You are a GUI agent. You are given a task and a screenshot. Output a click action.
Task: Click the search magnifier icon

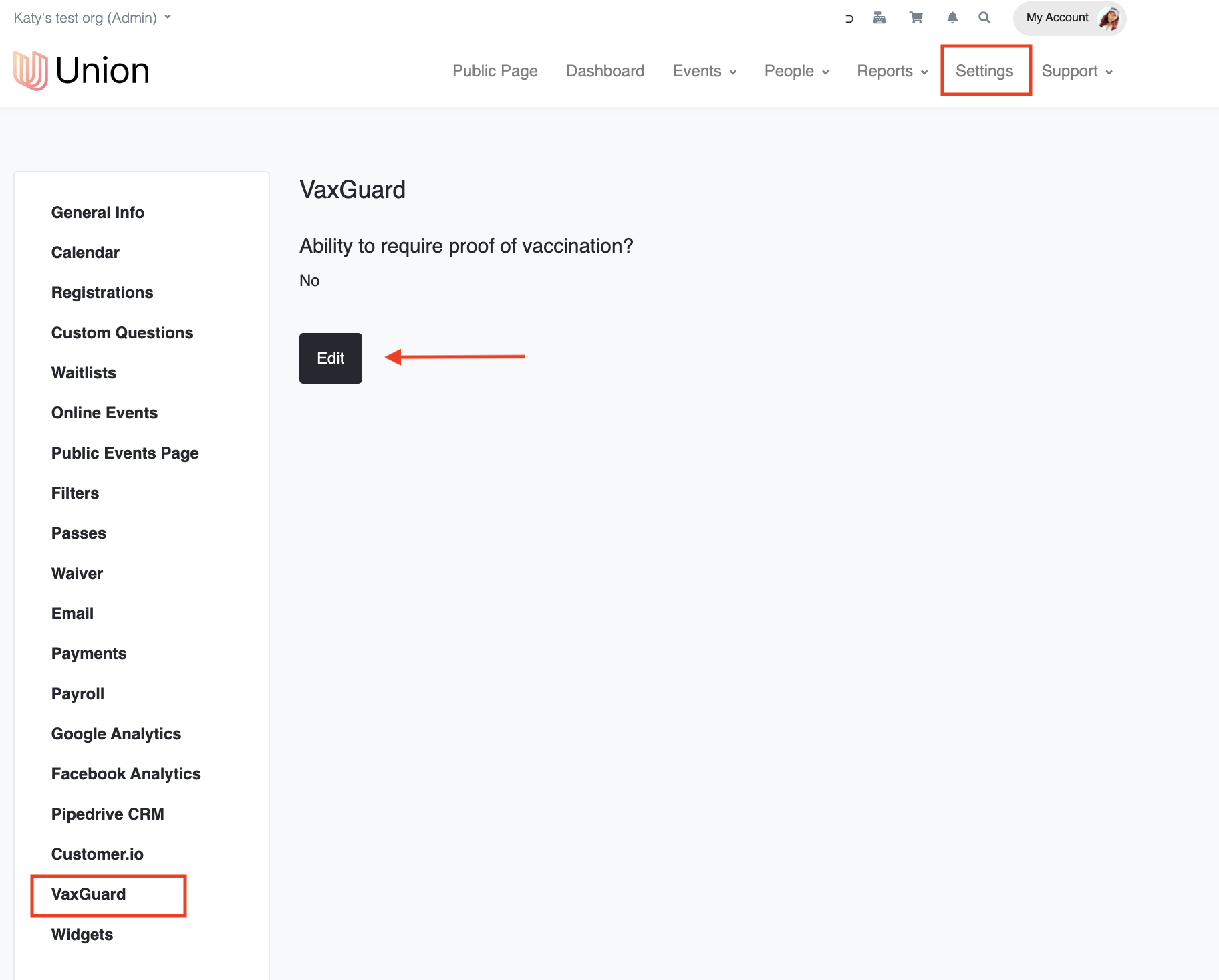(984, 18)
